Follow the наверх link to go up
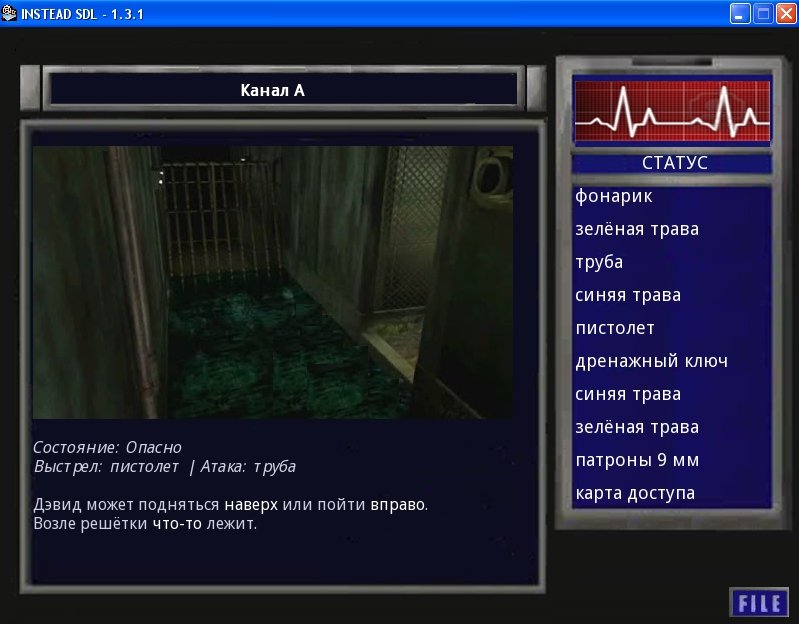 [251, 505]
